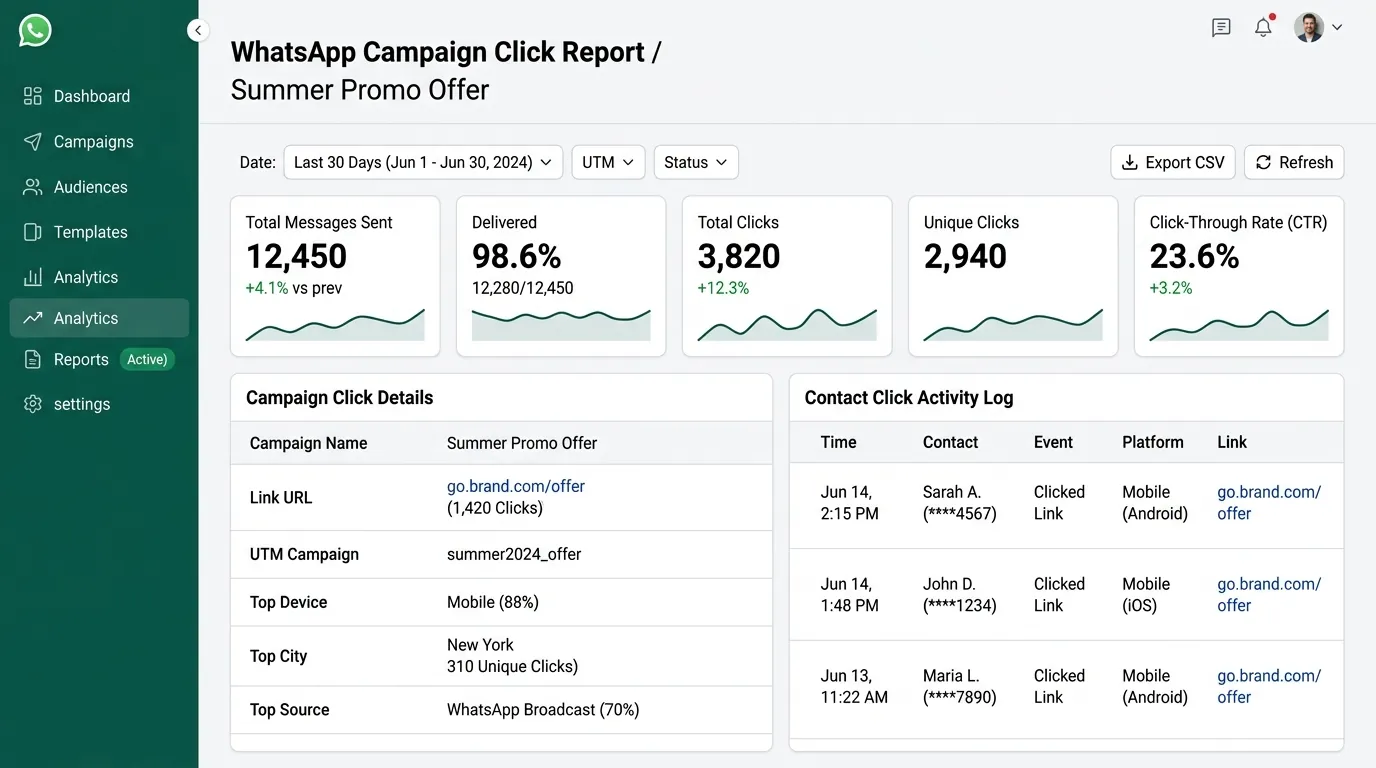1376x768 pixels.
Task: Select the "summer2024_offer" UTM Campaign value
Action: point(514,554)
